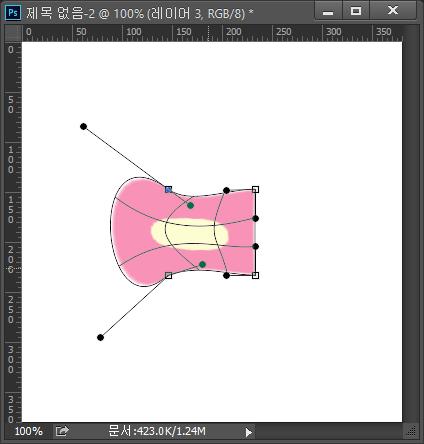Open the status bar info arrow menu
The height and width of the screenshot is (444, 424).
(249, 432)
